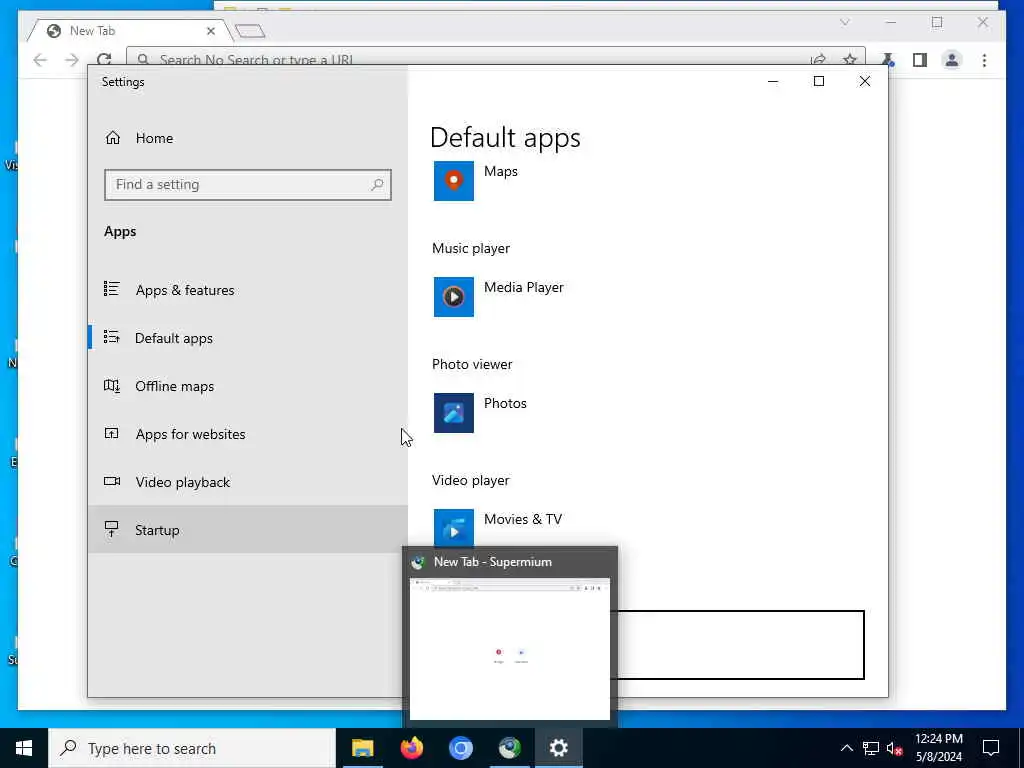The height and width of the screenshot is (768, 1024).
Task: Open Home in Settings sidebar
Action: coord(248,138)
